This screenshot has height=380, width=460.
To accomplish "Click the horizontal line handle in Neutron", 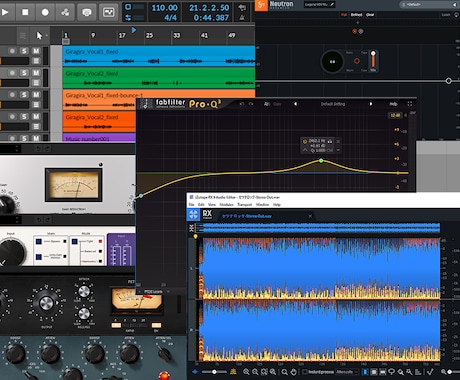I will tap(449, 81).
